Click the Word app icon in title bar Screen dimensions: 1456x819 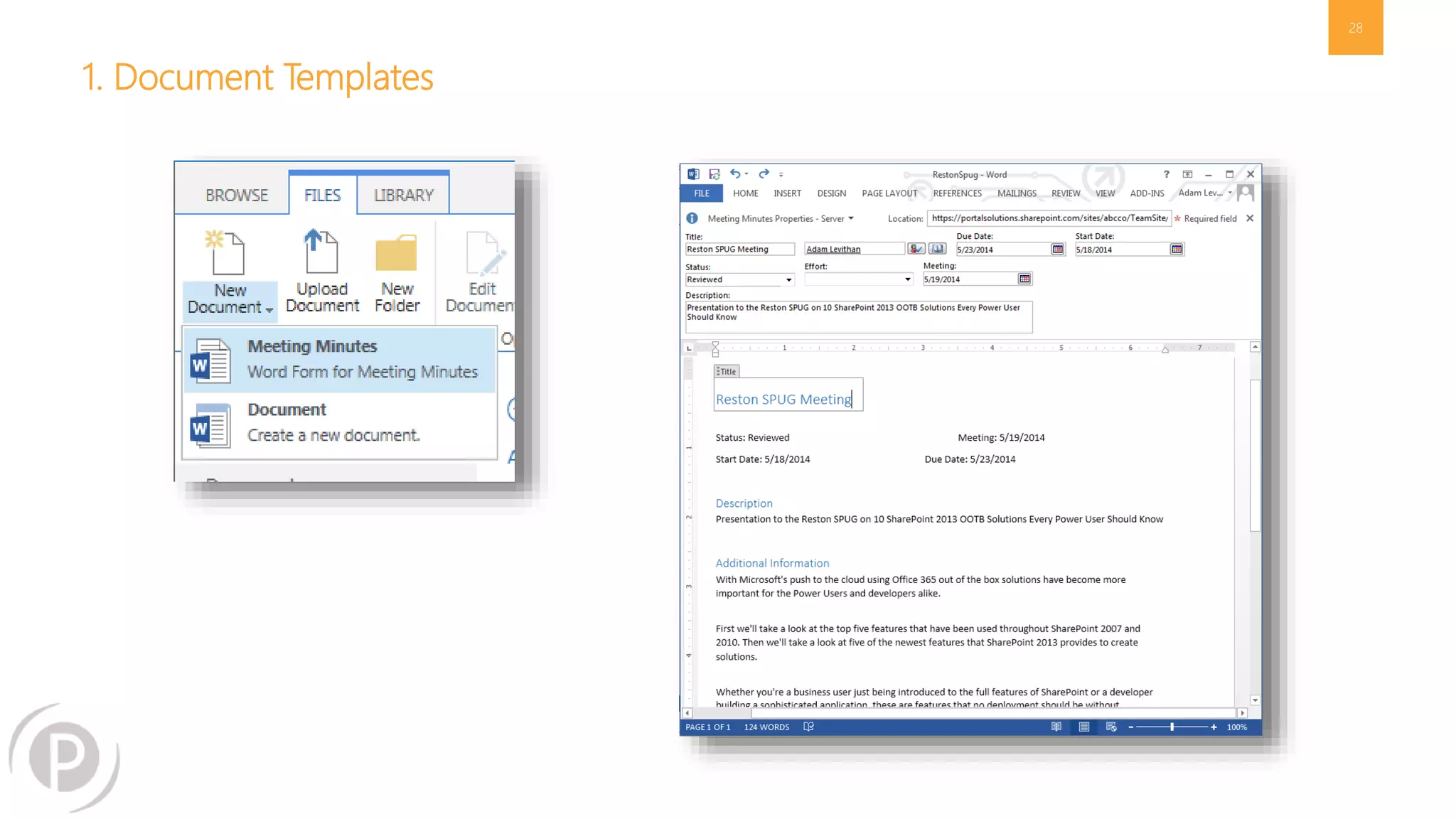(693, 174)
